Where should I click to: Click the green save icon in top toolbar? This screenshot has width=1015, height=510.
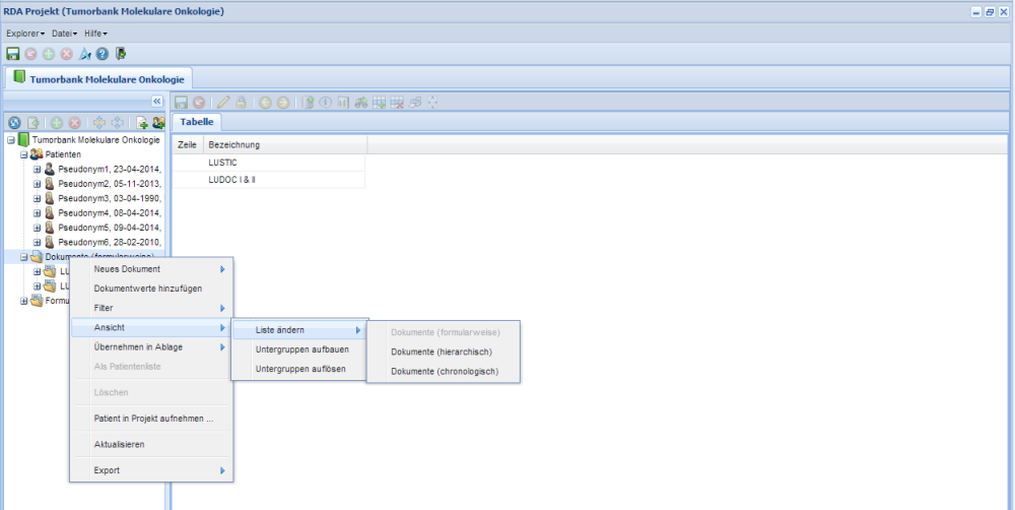tap(13, 54)
